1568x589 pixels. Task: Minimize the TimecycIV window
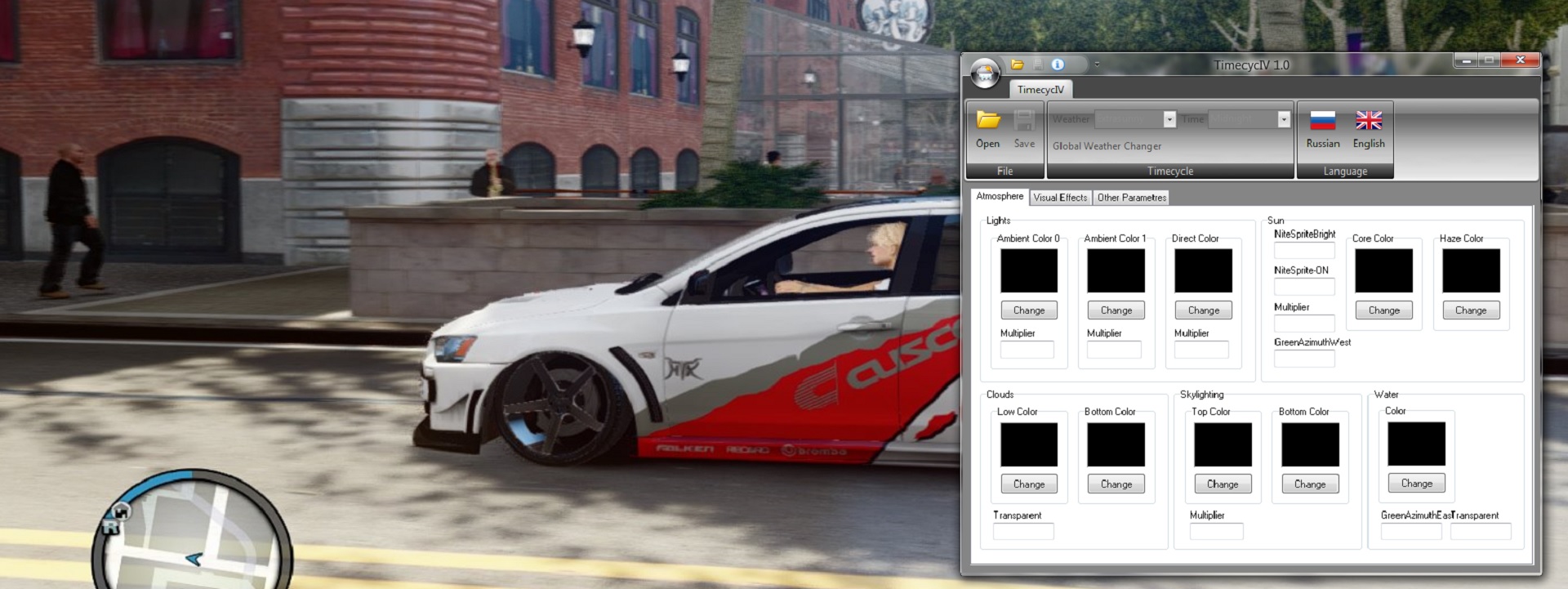(1467, 60)
